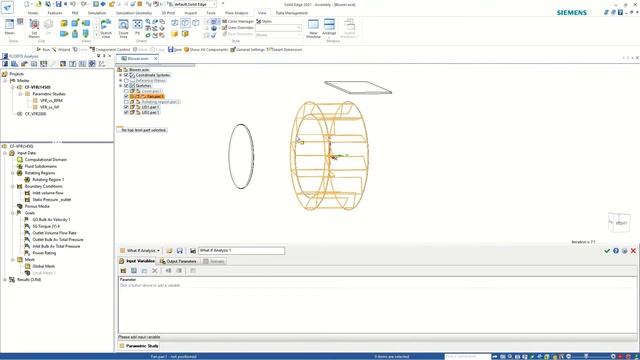This screenshot has height=360, width=640.
Task: Toggle the View Overrides checkbox
Action: coord(224,27)
